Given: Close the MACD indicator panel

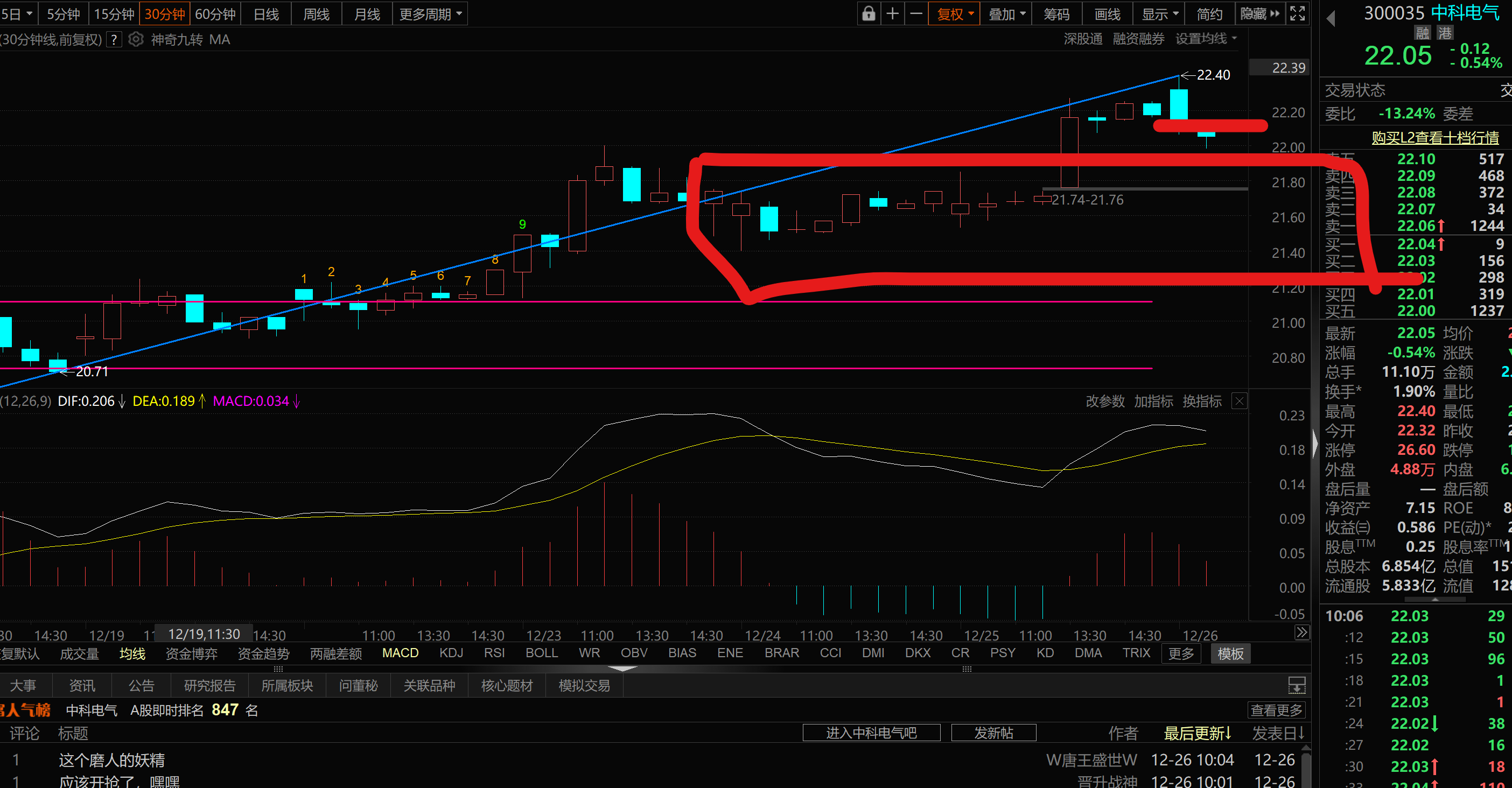Looking at the screenshot, I should coord(1239,402).
